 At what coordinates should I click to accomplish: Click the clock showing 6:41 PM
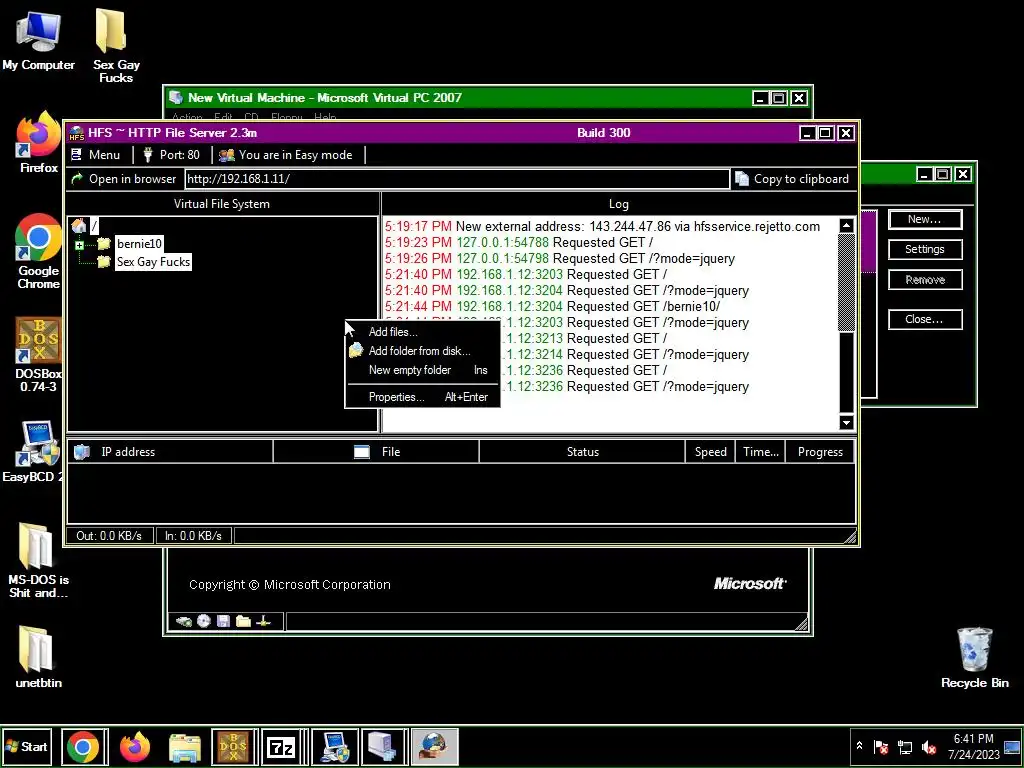click(x=974, y=746)
